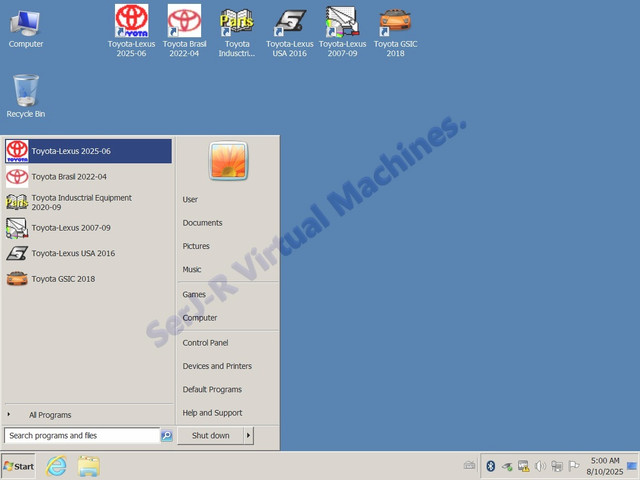Open Toyota Industrial Parts desktop shortcut
The image size is (640, 480).
[x=237, y=31]
